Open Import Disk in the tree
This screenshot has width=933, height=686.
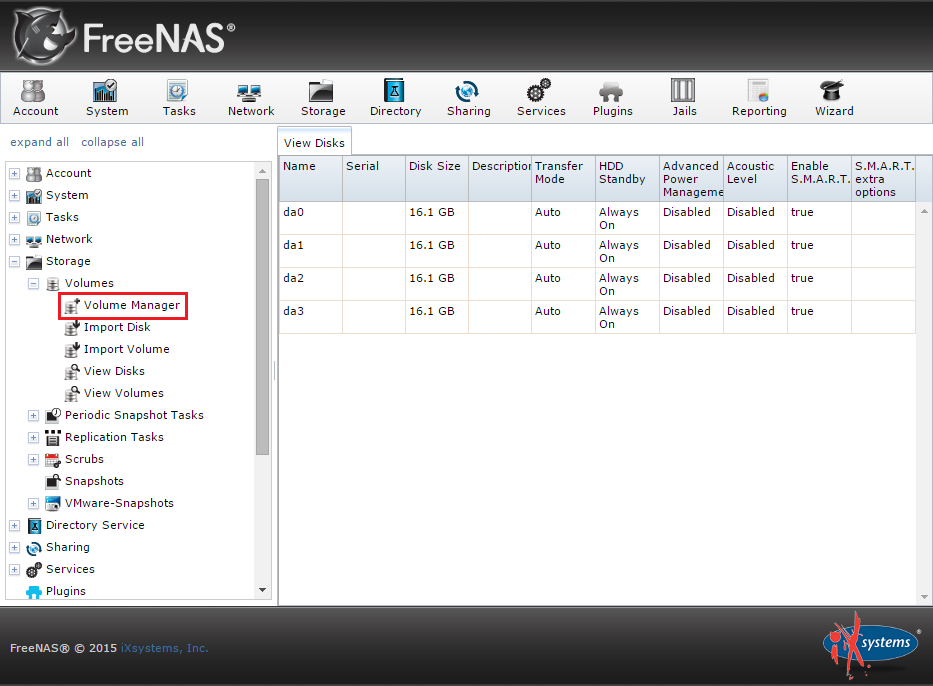(x=117, y=327)
